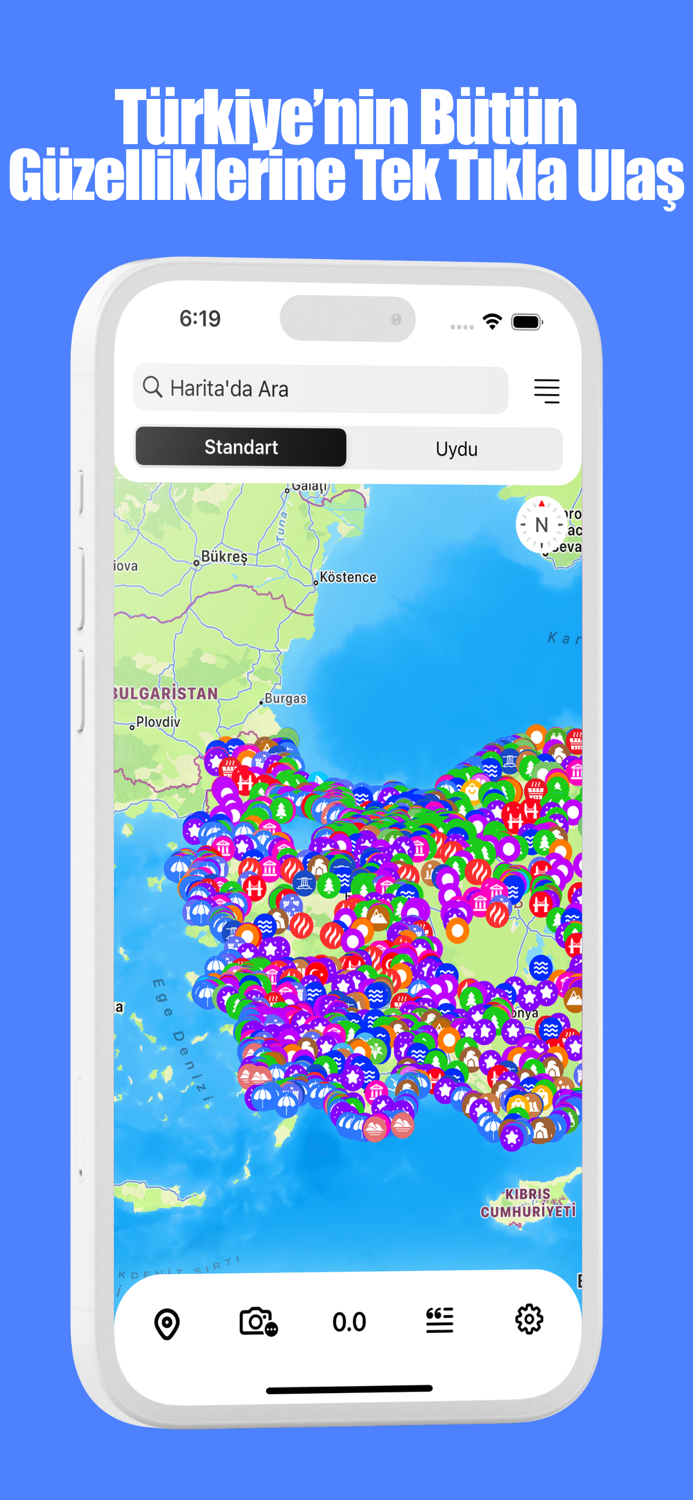
Task: Tap the Wi-Fi status icon
Action: point(492,321)
